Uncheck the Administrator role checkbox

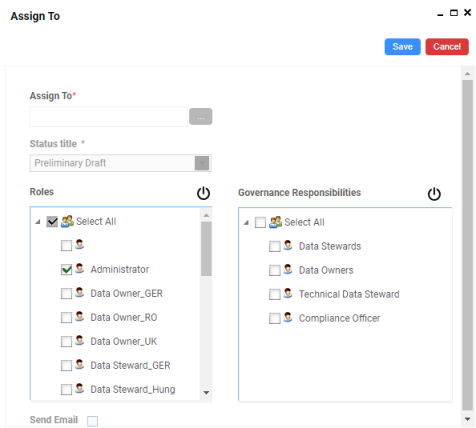pyautogui.click(x=66, y=270)
